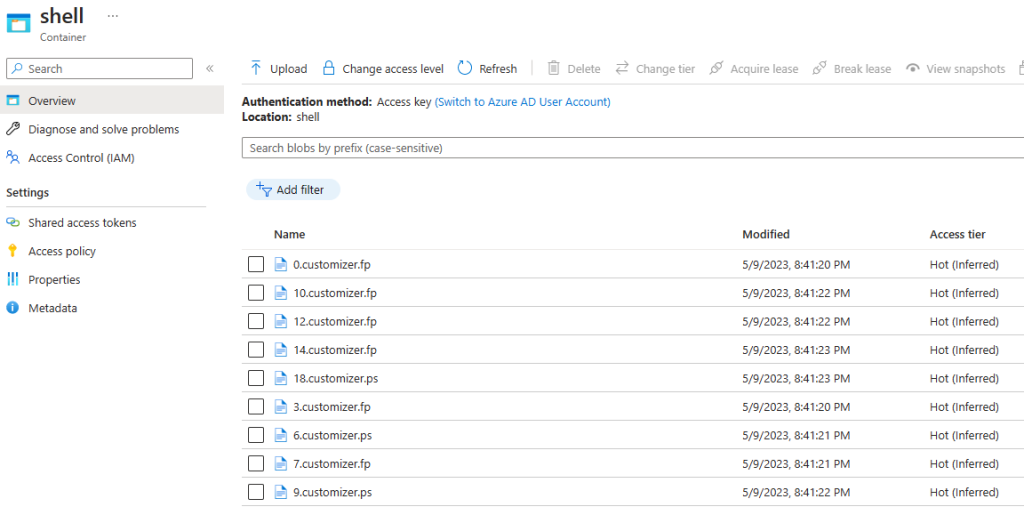Sort by the Name column header

coord(289,234)
